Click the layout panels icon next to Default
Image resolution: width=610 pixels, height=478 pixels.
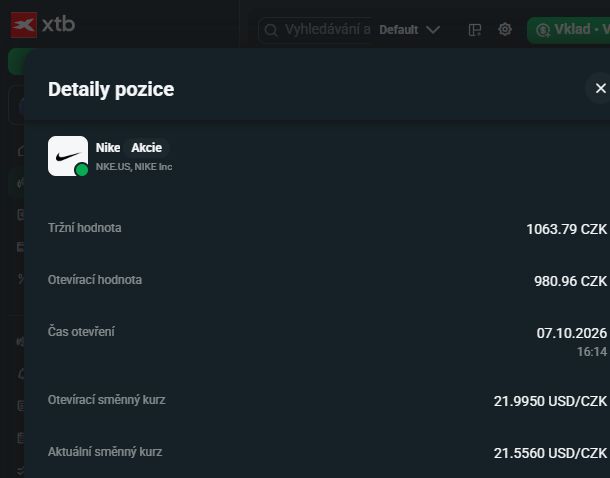point(475,30)
